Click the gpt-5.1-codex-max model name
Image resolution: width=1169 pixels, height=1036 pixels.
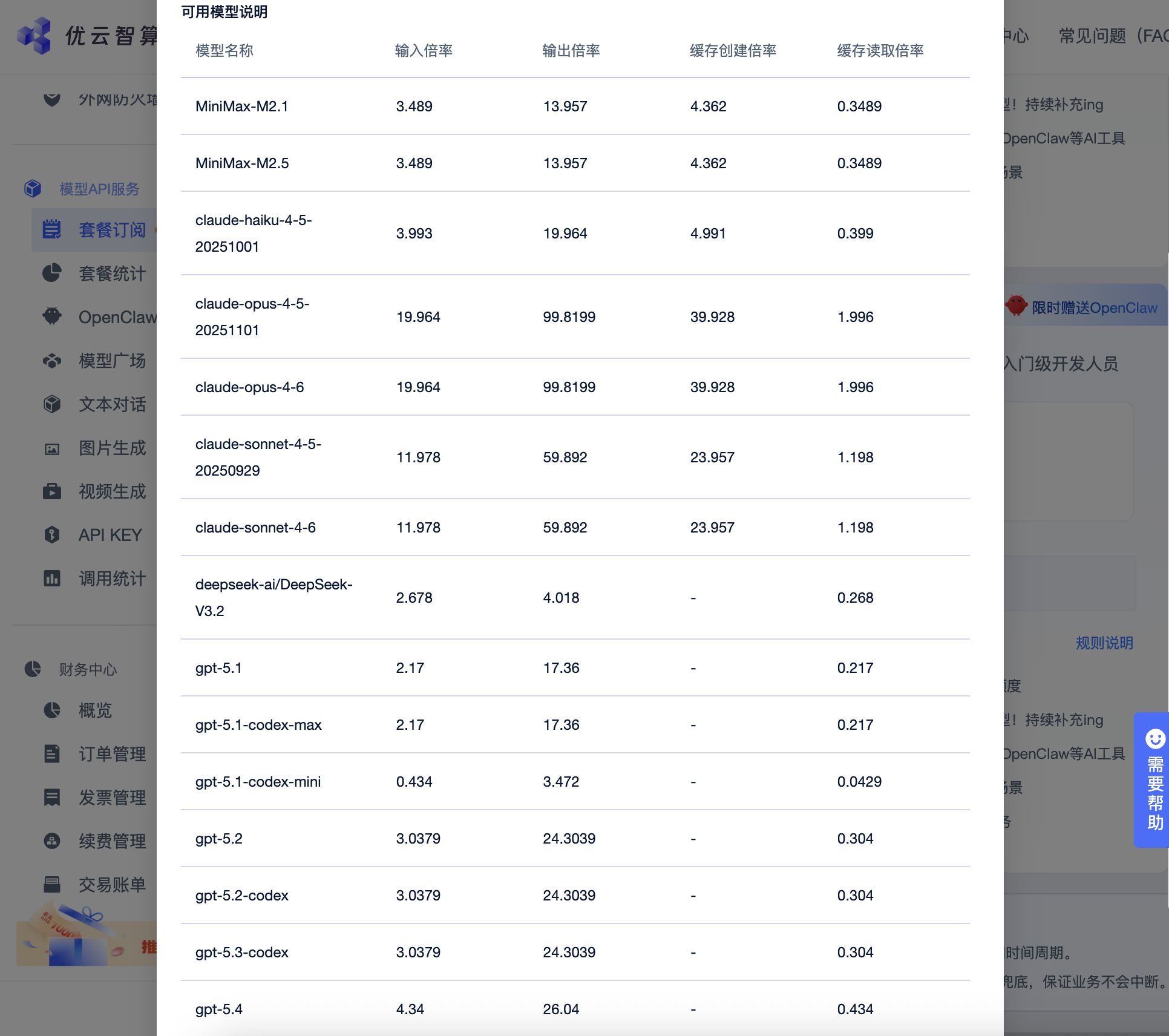coord(258,725)
